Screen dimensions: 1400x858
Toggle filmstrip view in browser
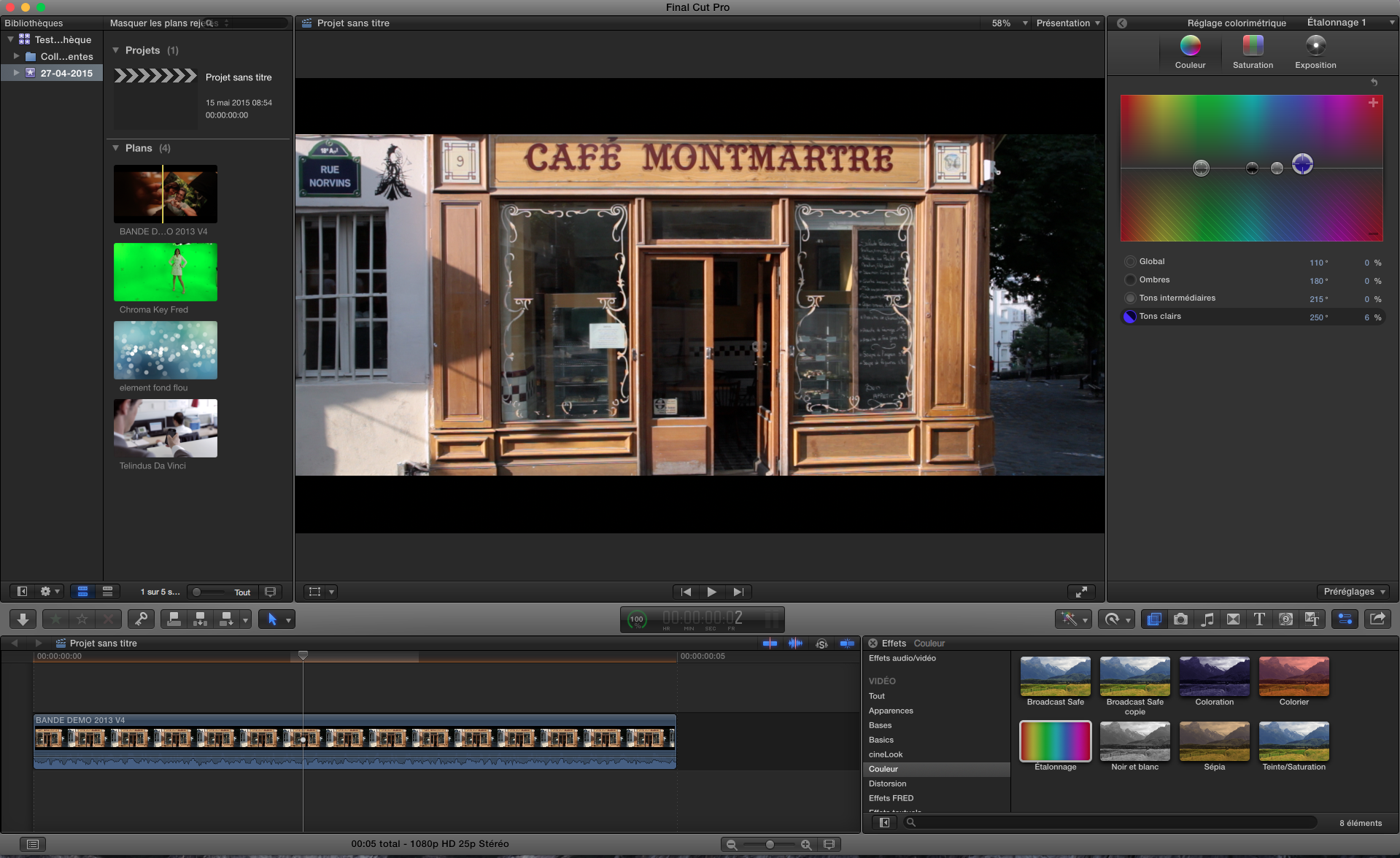(82, 592)
